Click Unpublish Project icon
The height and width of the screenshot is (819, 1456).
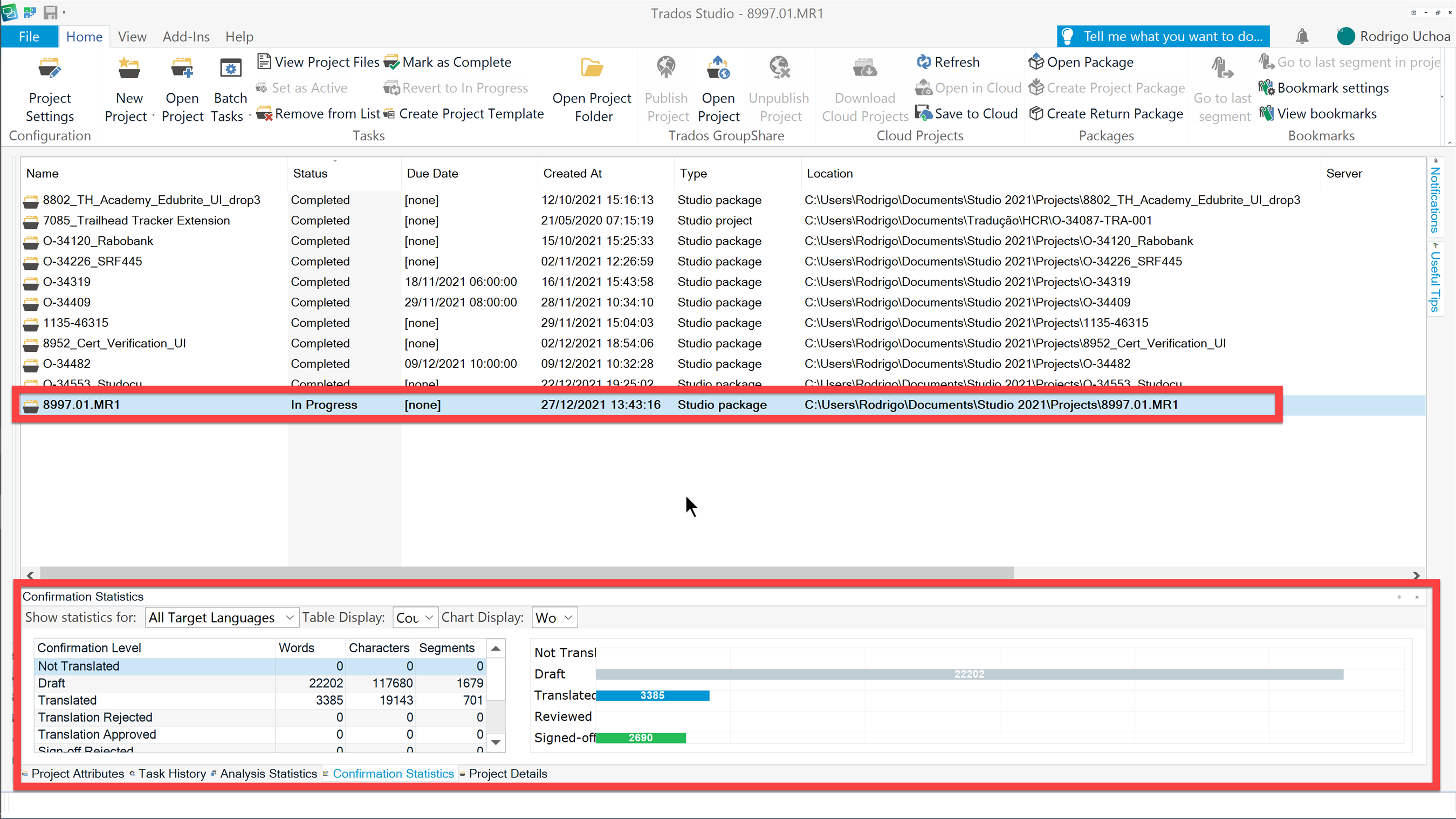pyautogui.click(x=779, y=68)
